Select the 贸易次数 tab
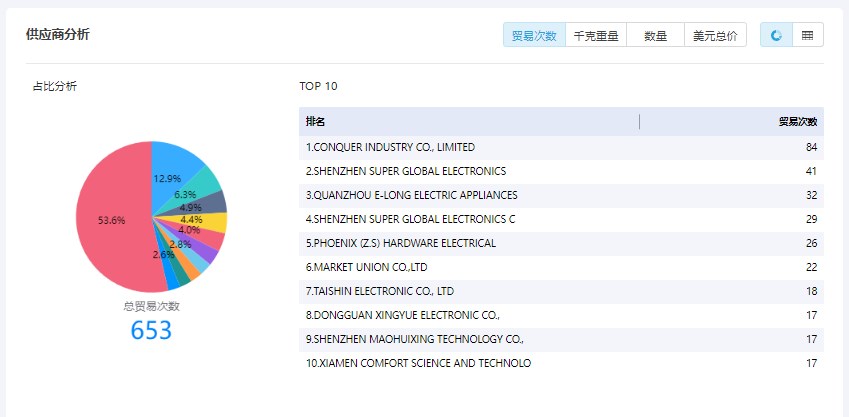849x417 pixels. (534, 35)
